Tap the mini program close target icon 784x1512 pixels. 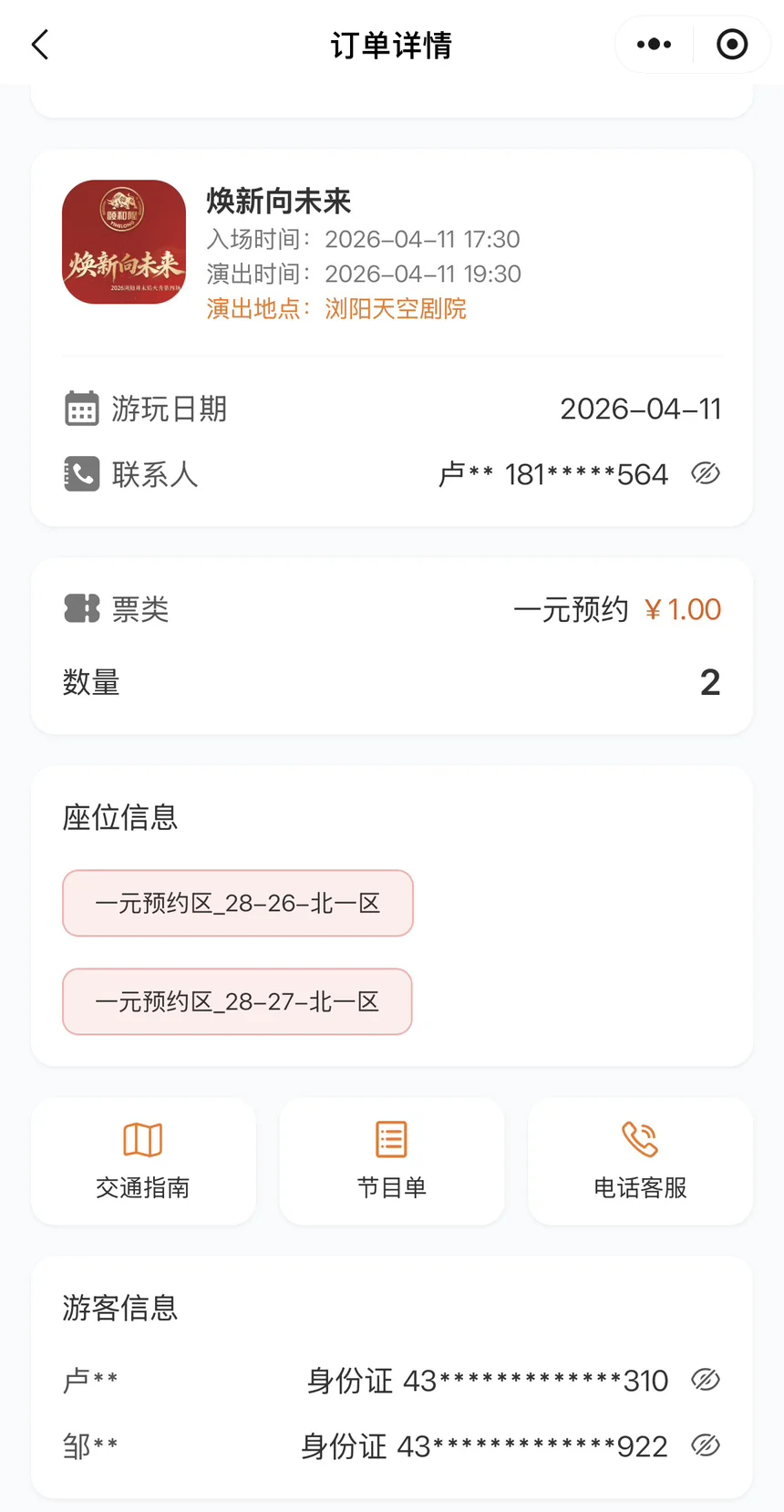pyautogui.click(x=732, y=45)
